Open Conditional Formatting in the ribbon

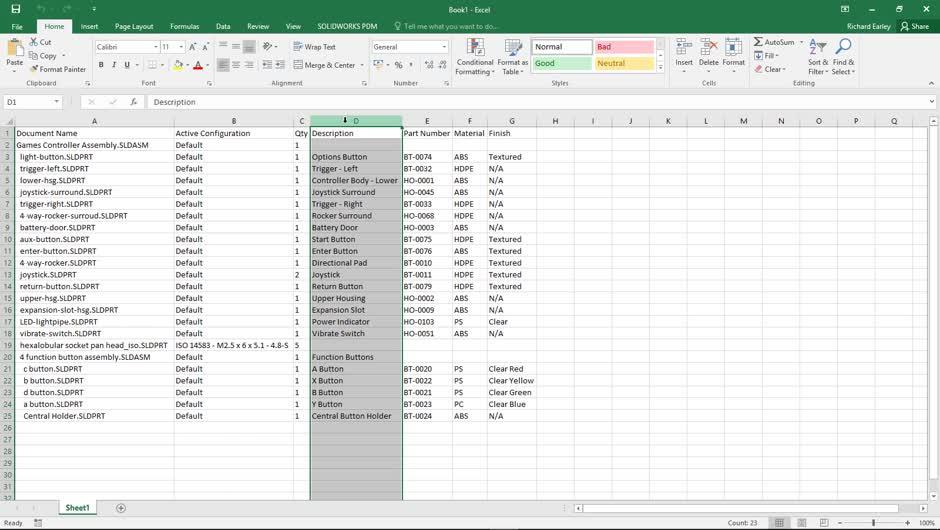[x=474, y=58]
